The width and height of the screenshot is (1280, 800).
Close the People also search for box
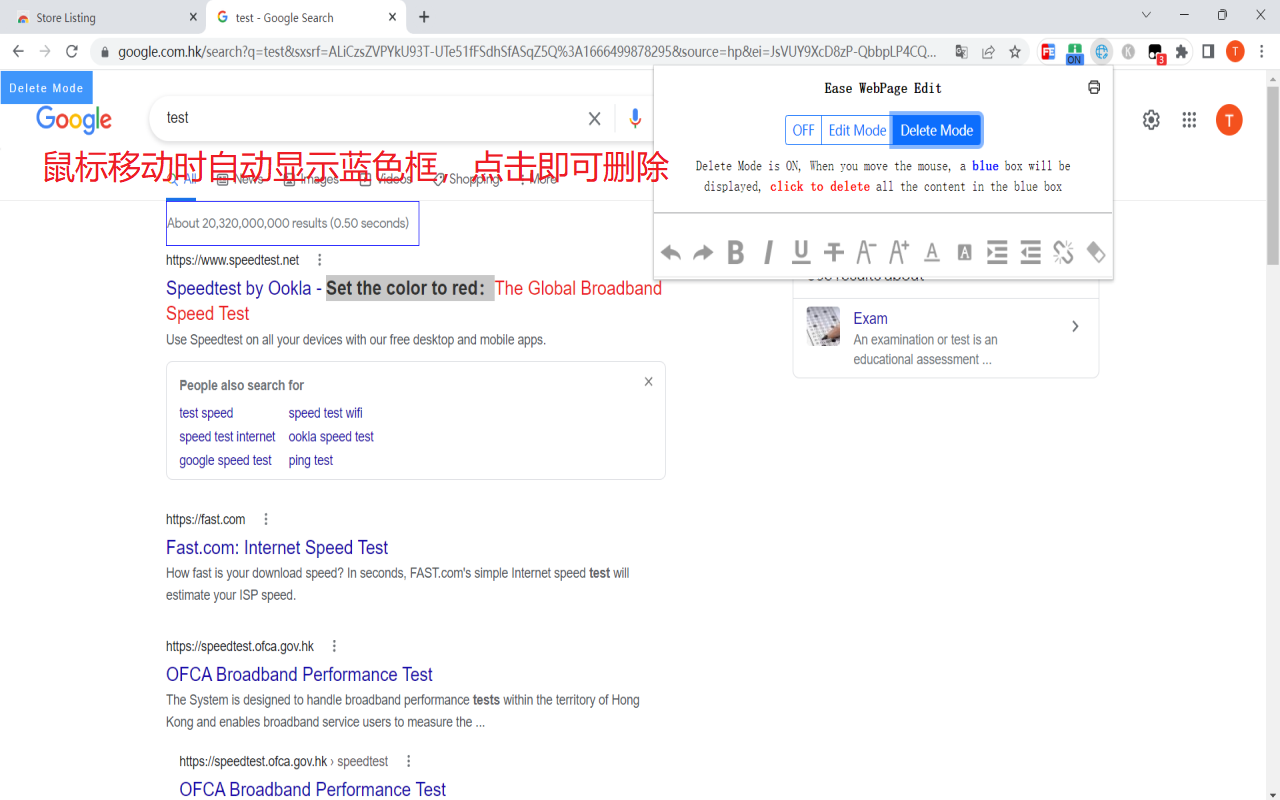coord(648,381)
